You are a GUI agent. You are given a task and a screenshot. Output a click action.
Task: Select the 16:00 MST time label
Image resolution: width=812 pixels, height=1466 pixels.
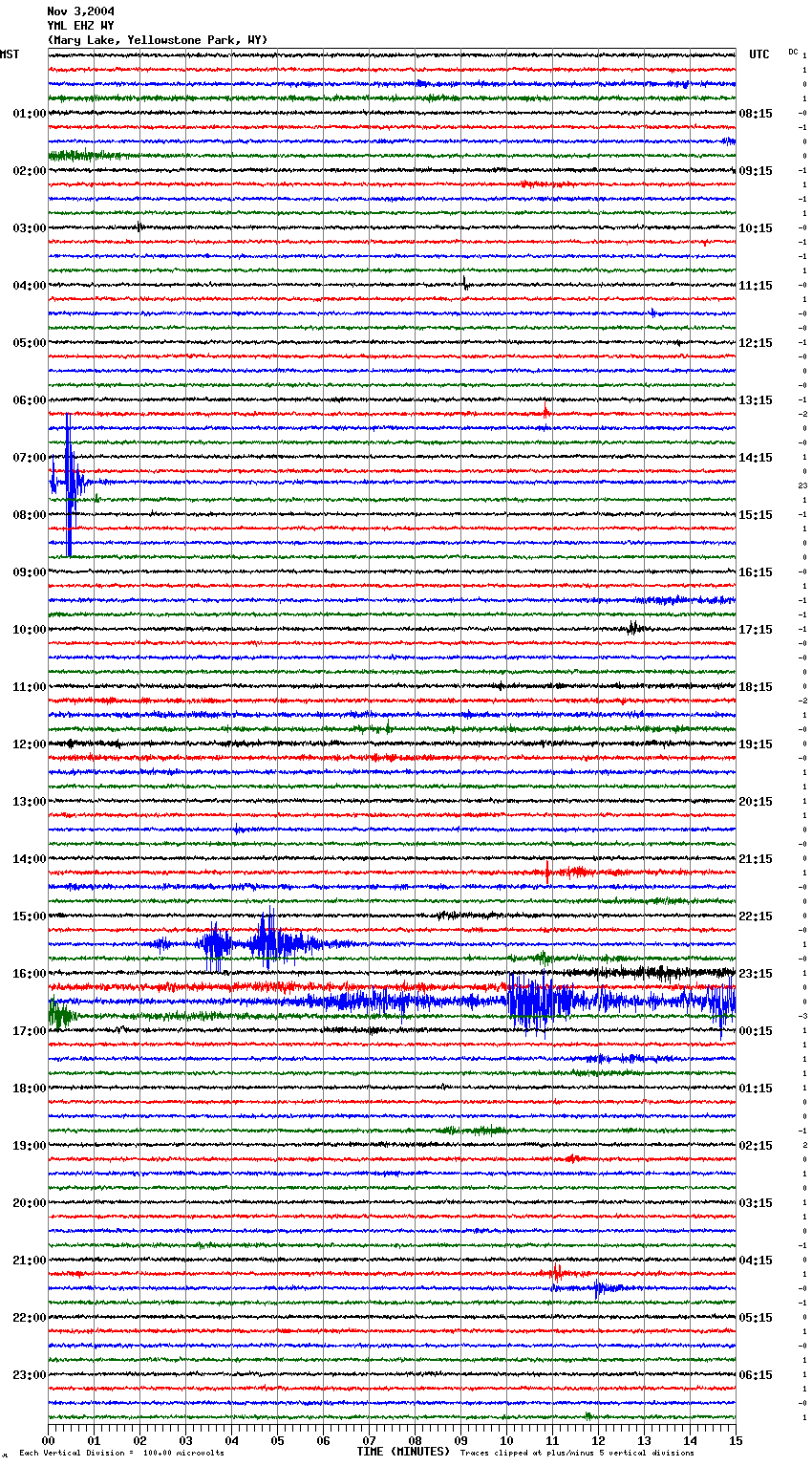30,974
